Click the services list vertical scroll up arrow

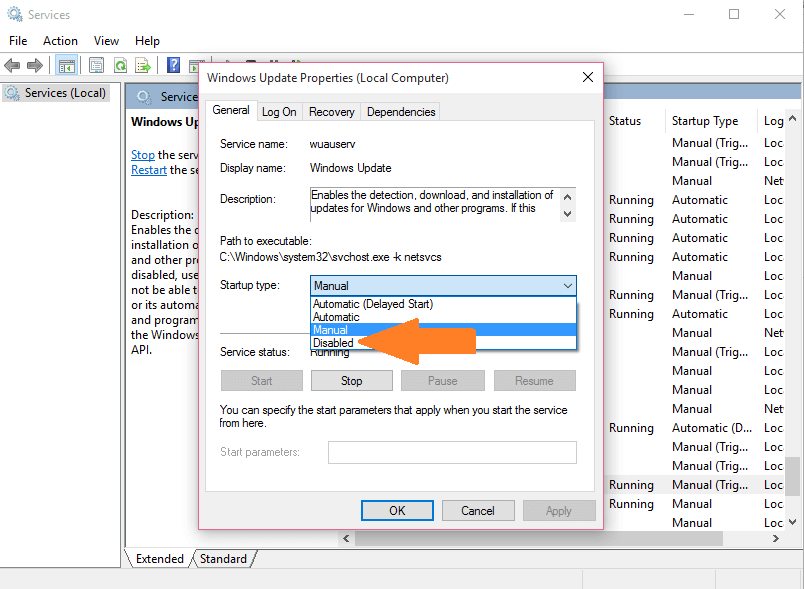(793, 119)
